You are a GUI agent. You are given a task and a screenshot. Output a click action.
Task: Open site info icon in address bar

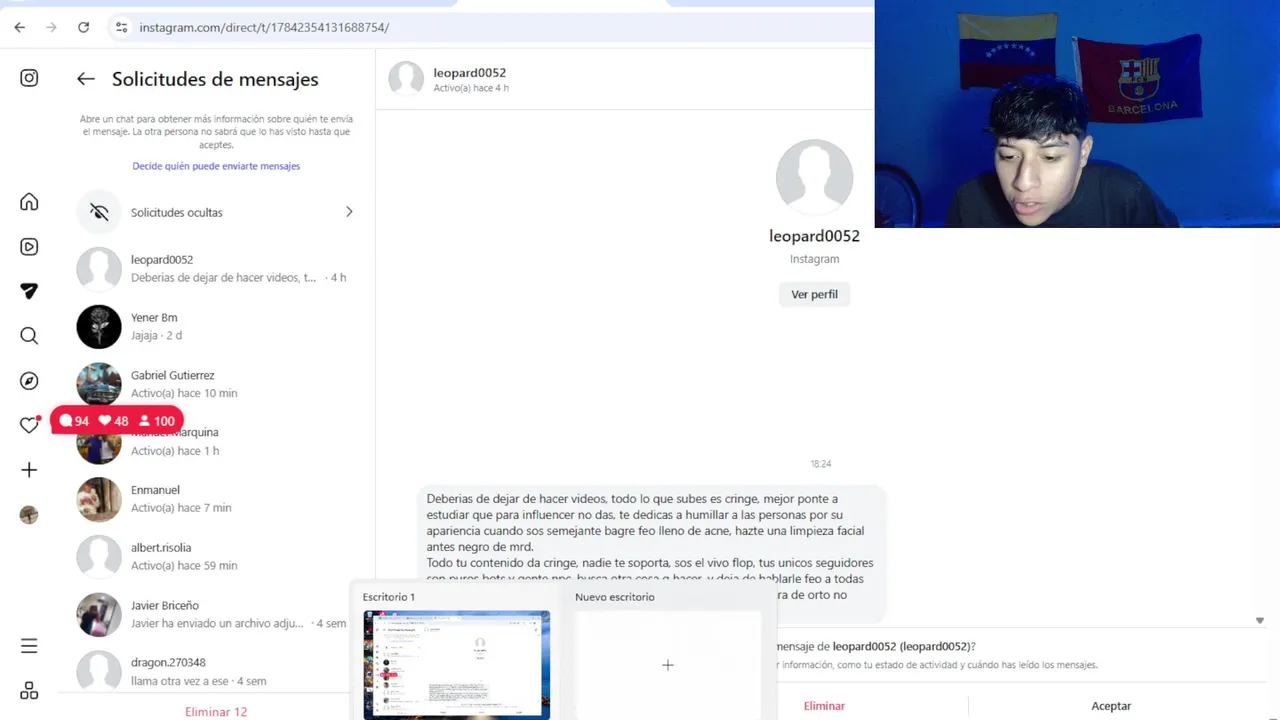click(x=121, y=27)
